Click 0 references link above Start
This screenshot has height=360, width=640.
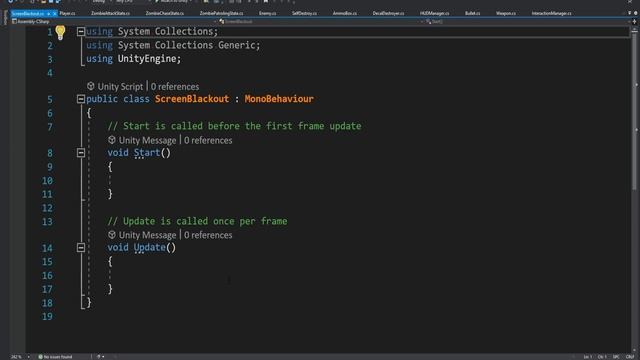click(208, 140)
